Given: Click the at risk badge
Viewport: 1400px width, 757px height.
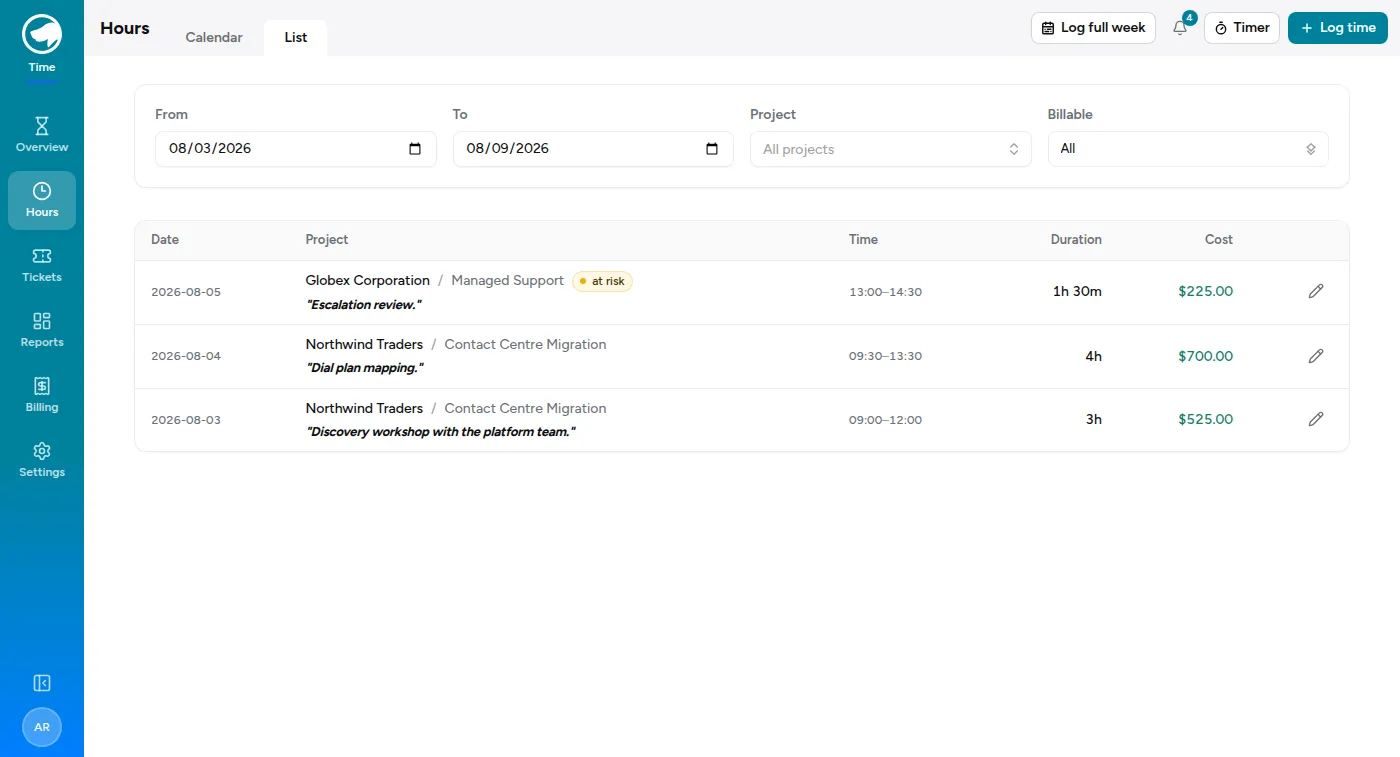Looking at the screenshot, I should pos(602,281).
